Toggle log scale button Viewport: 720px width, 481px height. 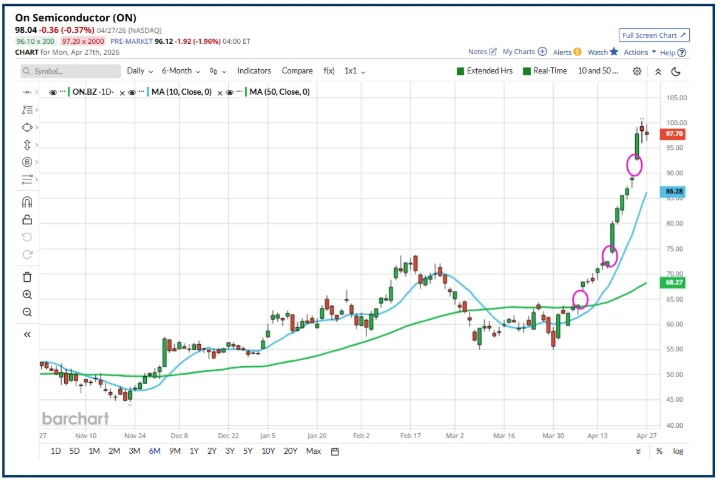(x=678, y=452)
